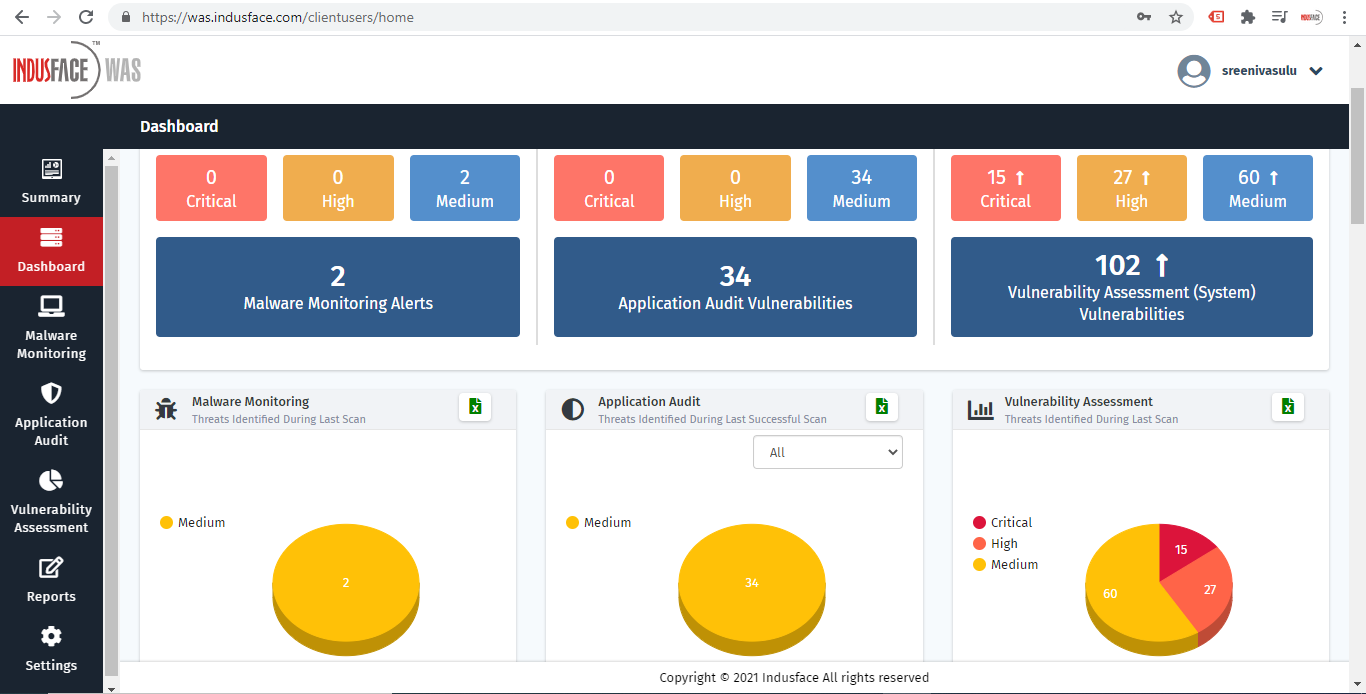
Task: Export Vulnerability Assessment chart to Excel
Action: pyautogui.click(x=1288, y=407)
